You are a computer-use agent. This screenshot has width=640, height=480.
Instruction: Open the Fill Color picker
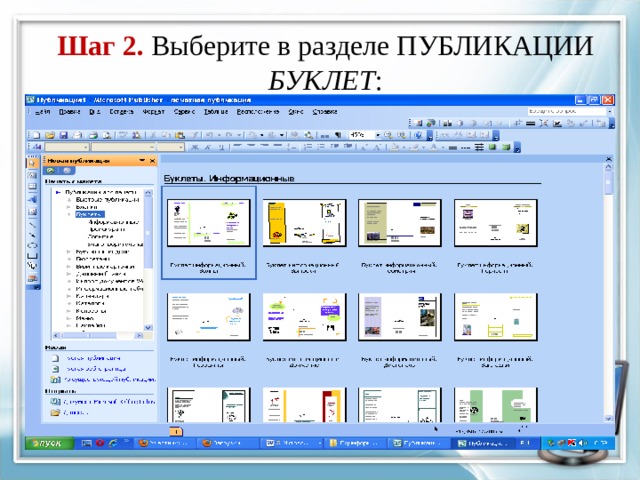[x=397, y=147]
